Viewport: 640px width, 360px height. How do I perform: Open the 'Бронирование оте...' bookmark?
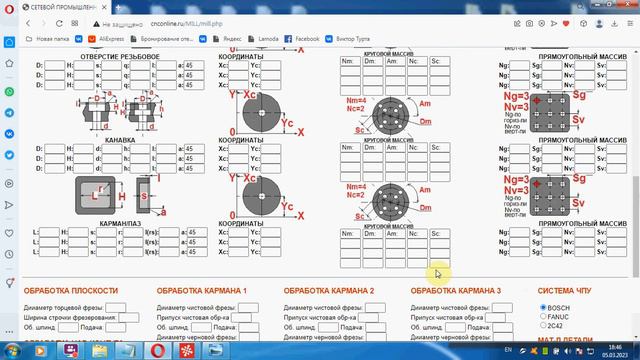(162, 39)
